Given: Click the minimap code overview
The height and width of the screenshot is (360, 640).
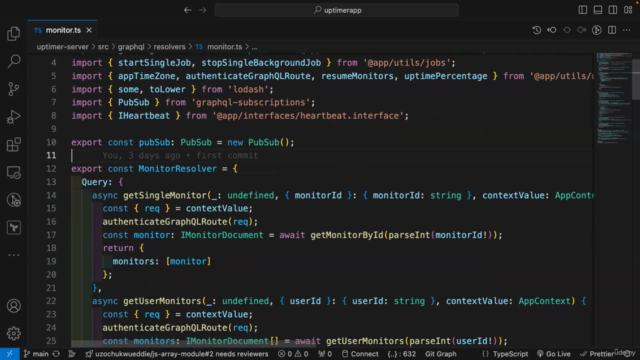Looking at the screenshot, I should click(x=613, y=98).
